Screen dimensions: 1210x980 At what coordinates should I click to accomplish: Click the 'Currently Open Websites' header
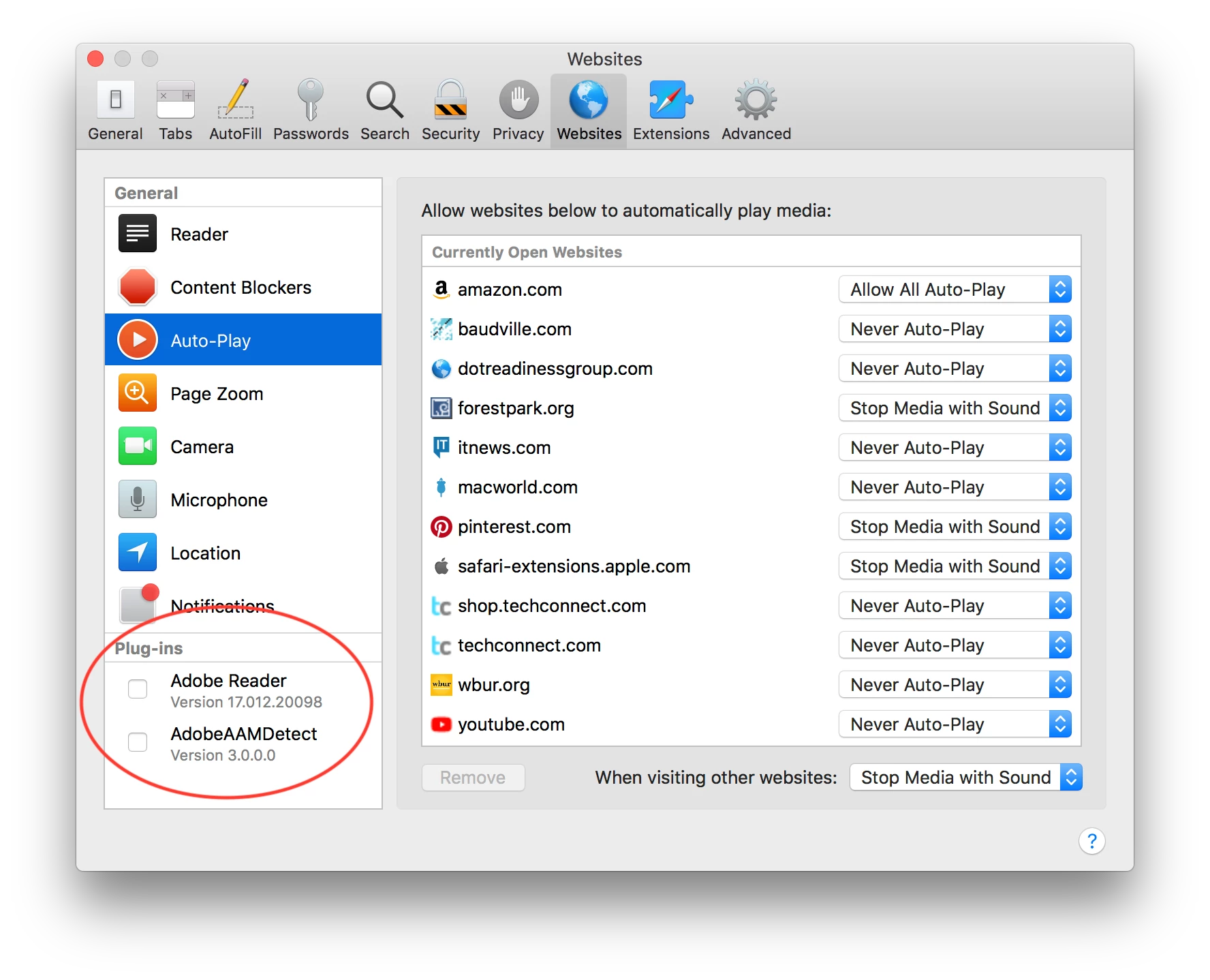527,252
